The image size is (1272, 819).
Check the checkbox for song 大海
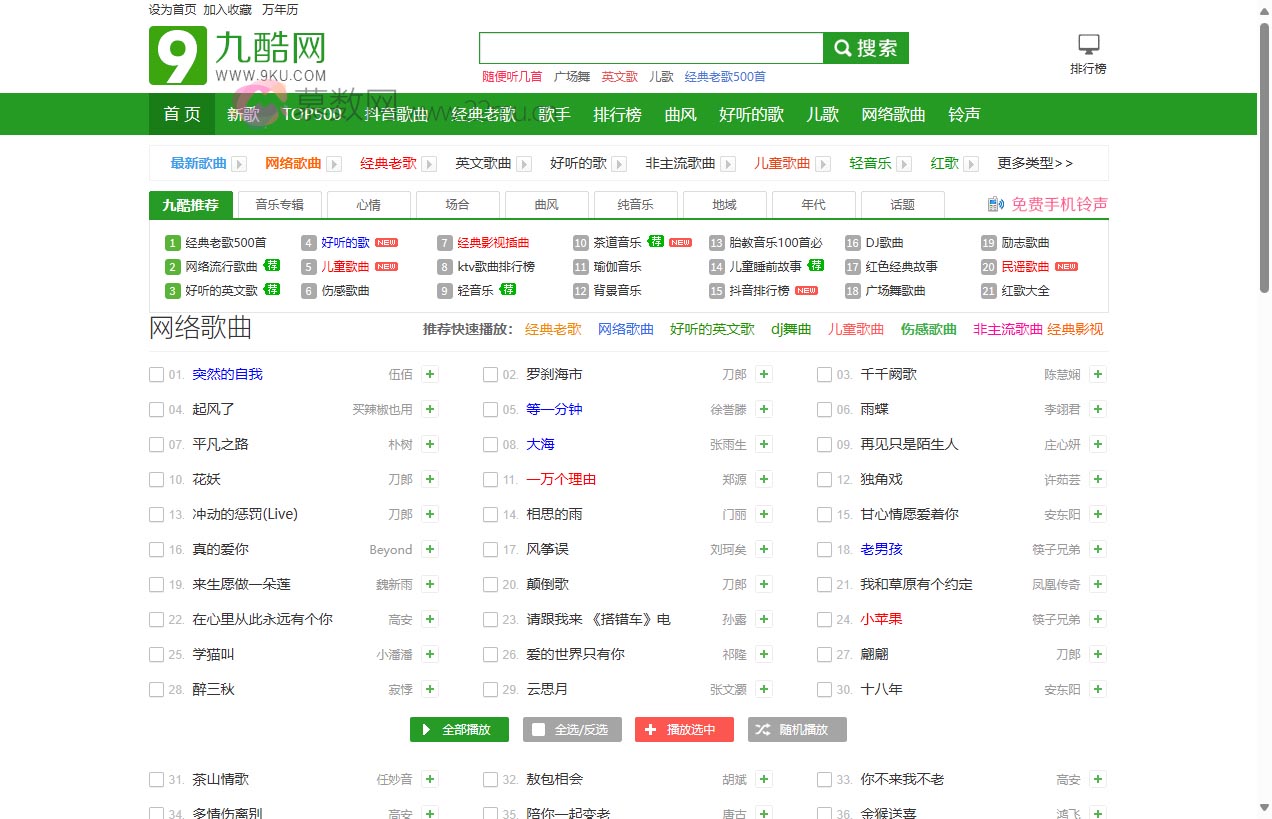490,444
